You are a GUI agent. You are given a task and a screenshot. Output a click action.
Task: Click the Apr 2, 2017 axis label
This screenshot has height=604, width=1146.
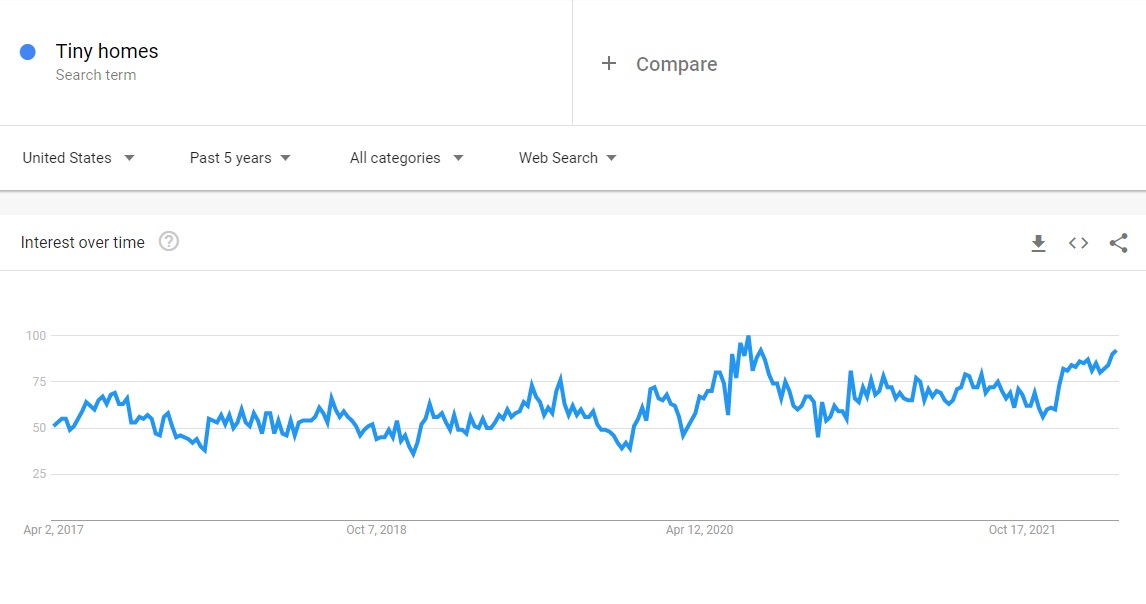tap(54, 530)
